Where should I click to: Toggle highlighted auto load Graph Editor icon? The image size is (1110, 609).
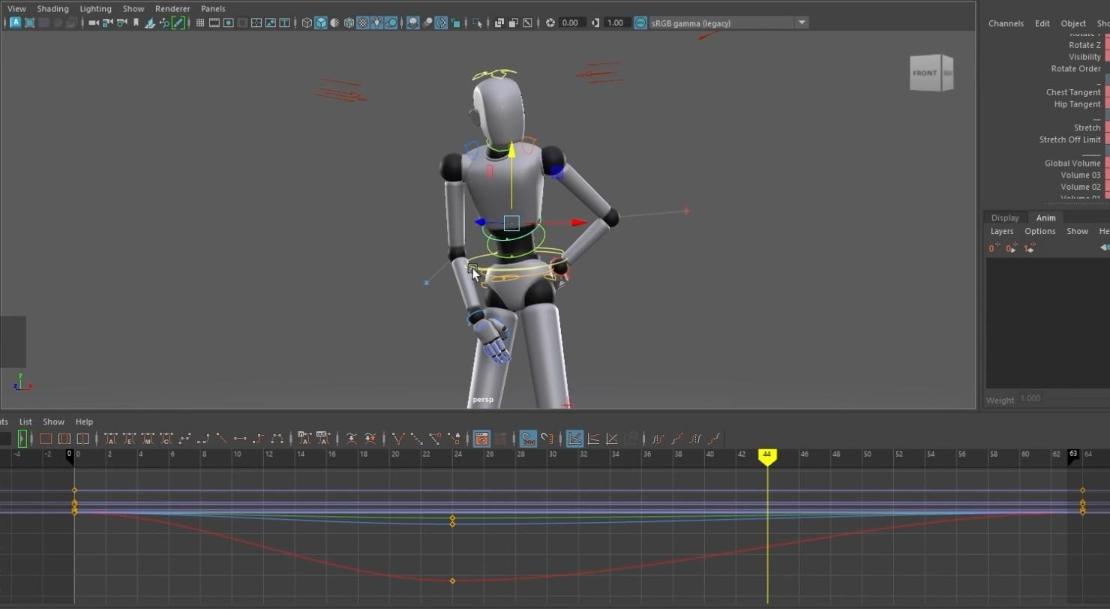click(x=481, y=439)
